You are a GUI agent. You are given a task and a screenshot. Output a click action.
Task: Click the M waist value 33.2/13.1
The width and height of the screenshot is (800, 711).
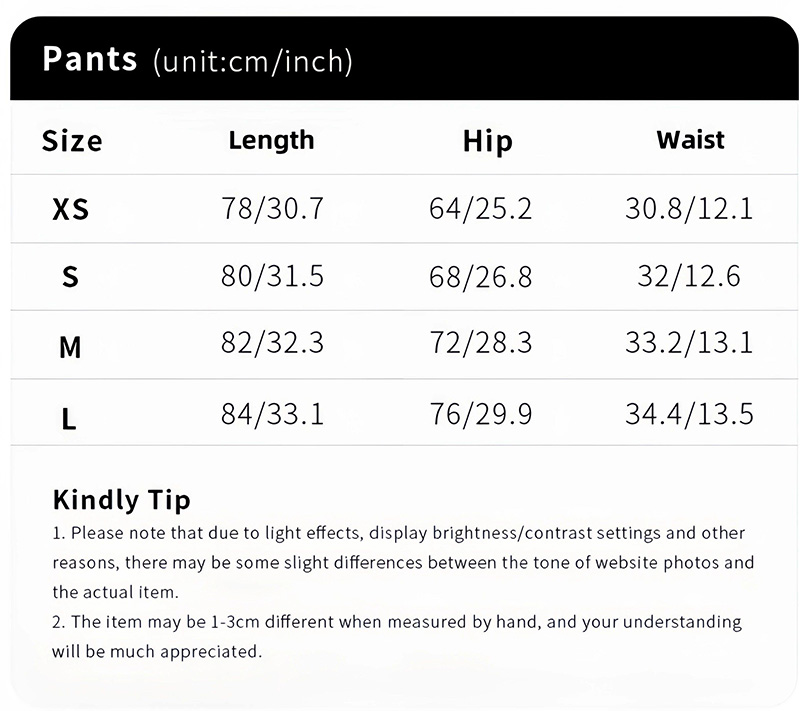(689, 344)
